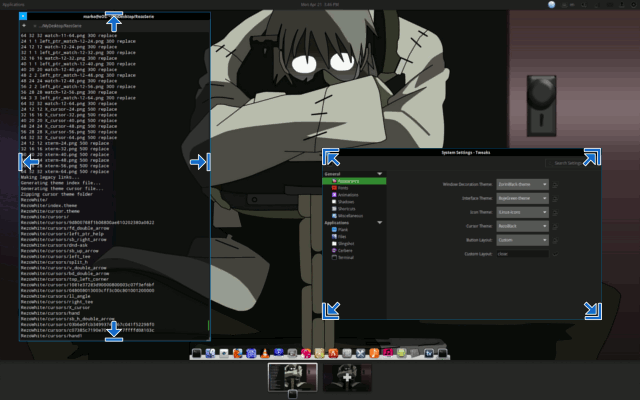Select Fonts in the Tweaks sidebar
The width and height of the screenshot is (640, 400).
(354, 188)
